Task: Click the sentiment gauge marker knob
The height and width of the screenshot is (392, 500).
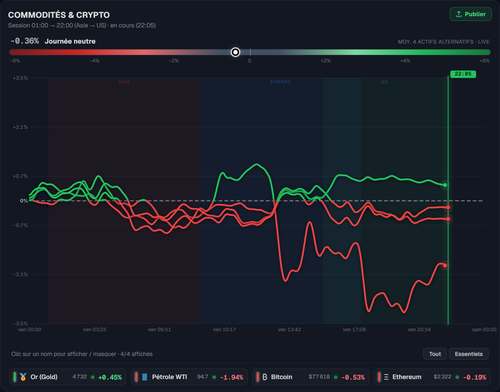Action: click(235, 52)
